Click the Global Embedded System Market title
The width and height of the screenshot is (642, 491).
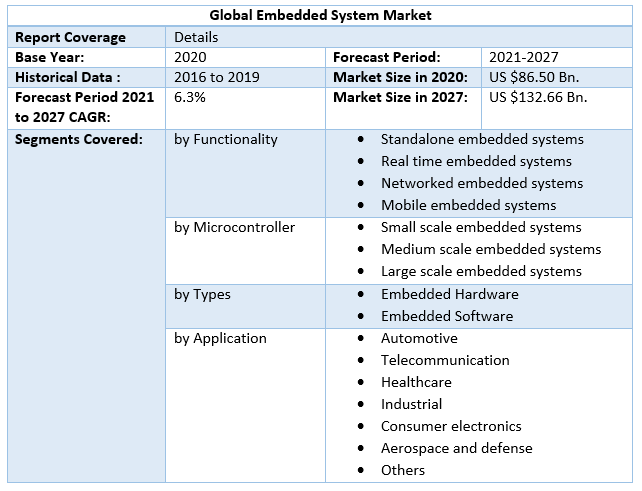coord(321,16)
